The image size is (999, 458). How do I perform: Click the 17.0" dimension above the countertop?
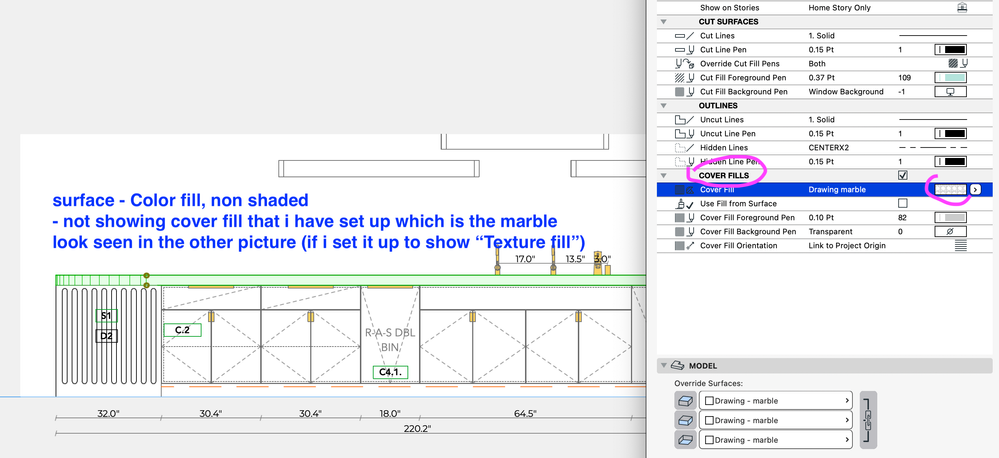pyautogui.click(x=525, y=259)
